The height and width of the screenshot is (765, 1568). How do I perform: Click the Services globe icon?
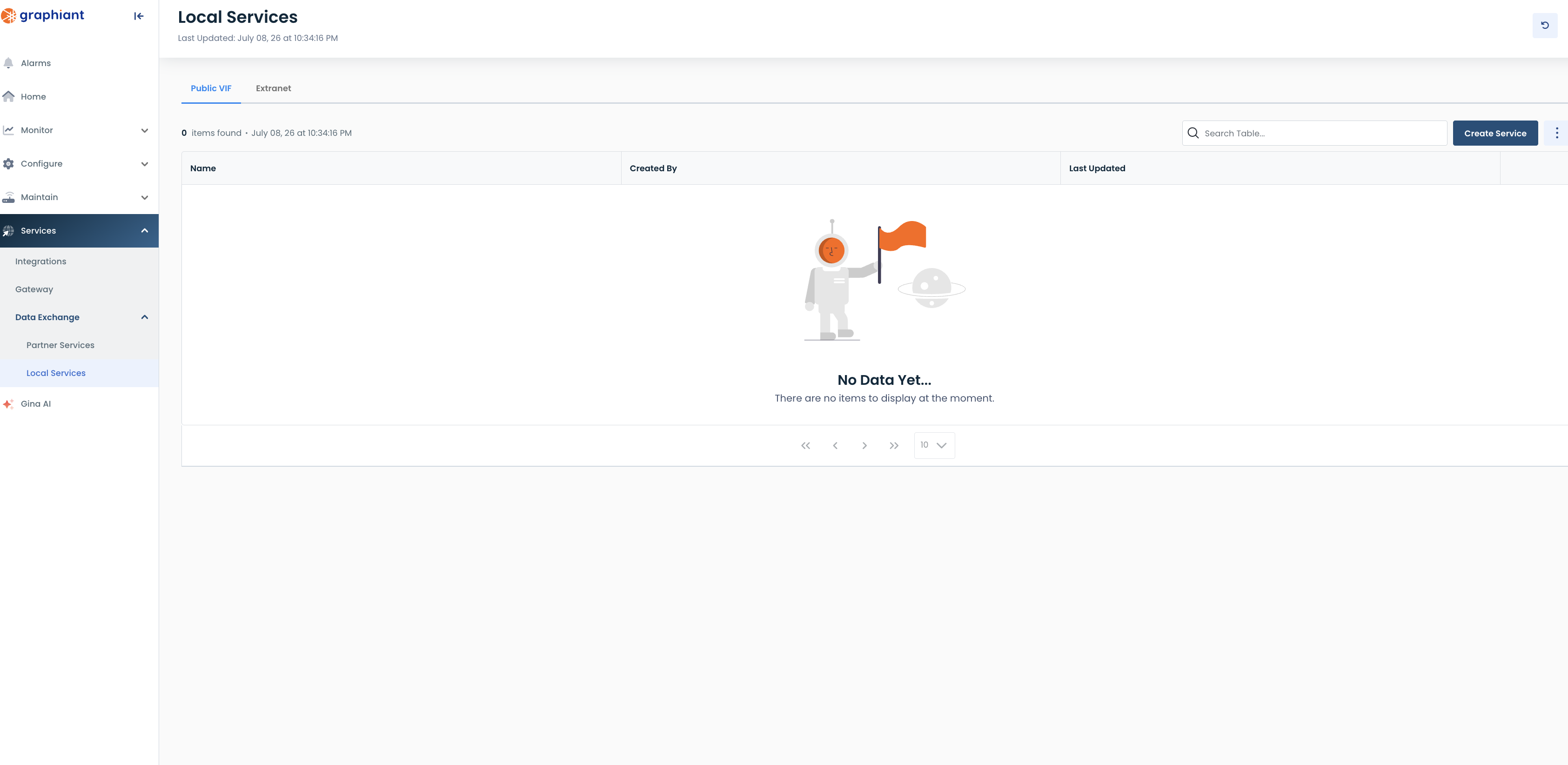coord(8,231)
